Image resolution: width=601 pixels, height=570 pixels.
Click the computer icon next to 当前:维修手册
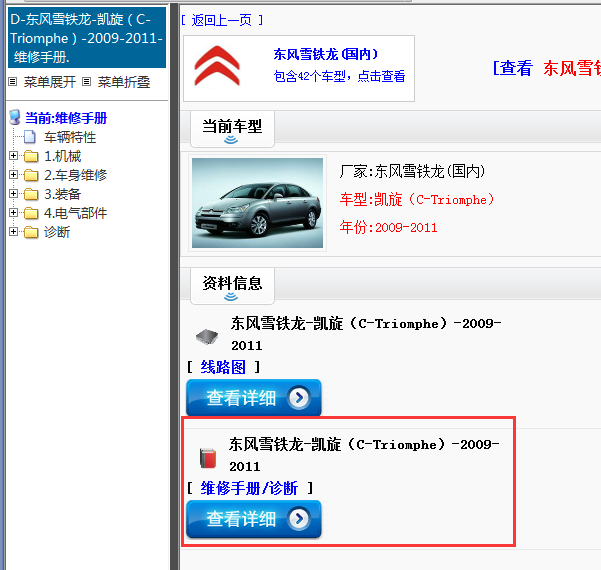pos(15,117)
